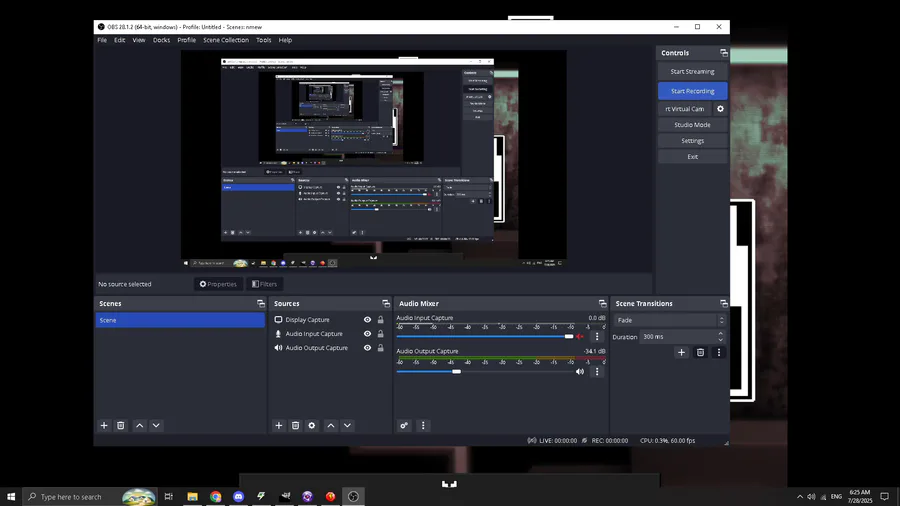Mute Audio Output Capture speaker icon

(580, 372)
